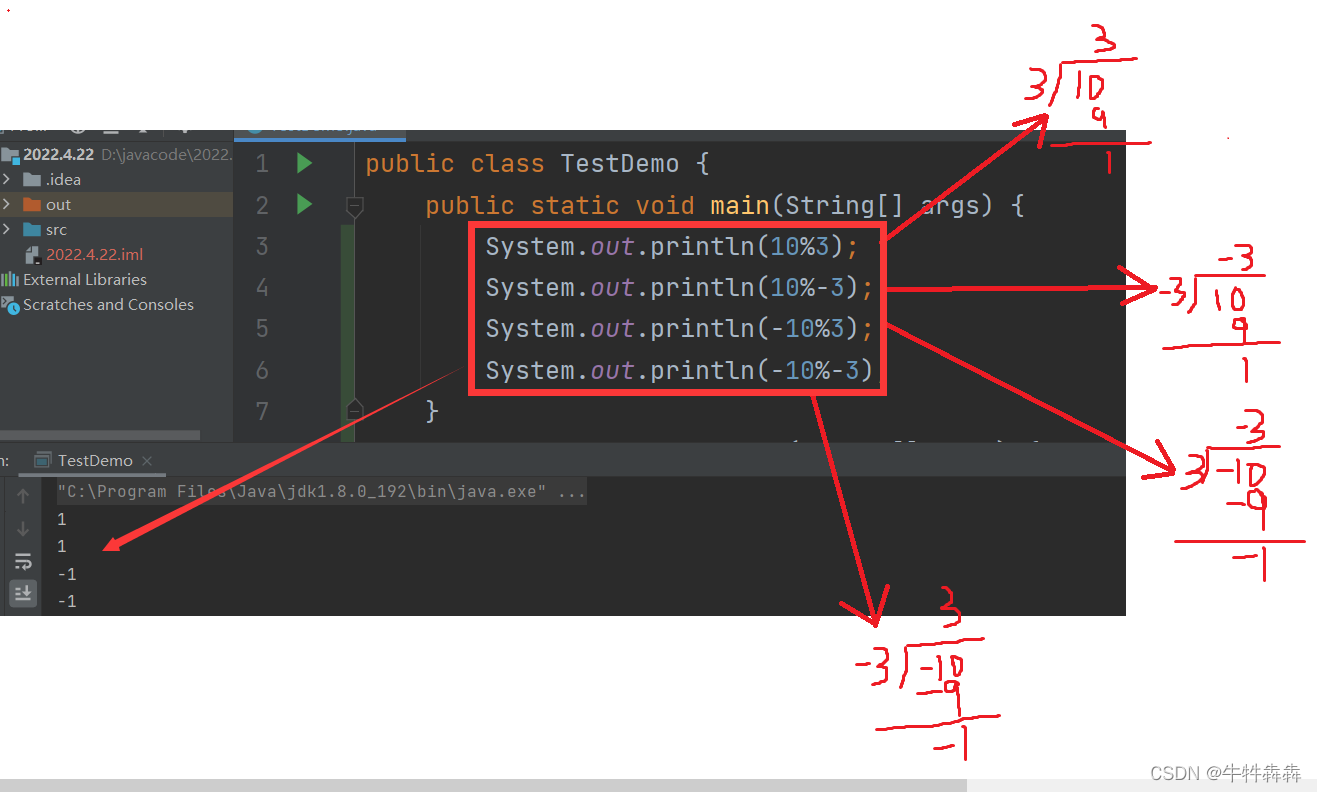Toggle scroll to end in run console
The height and width of the screenshot is (792, 1317).
click(x=23, y=593)
